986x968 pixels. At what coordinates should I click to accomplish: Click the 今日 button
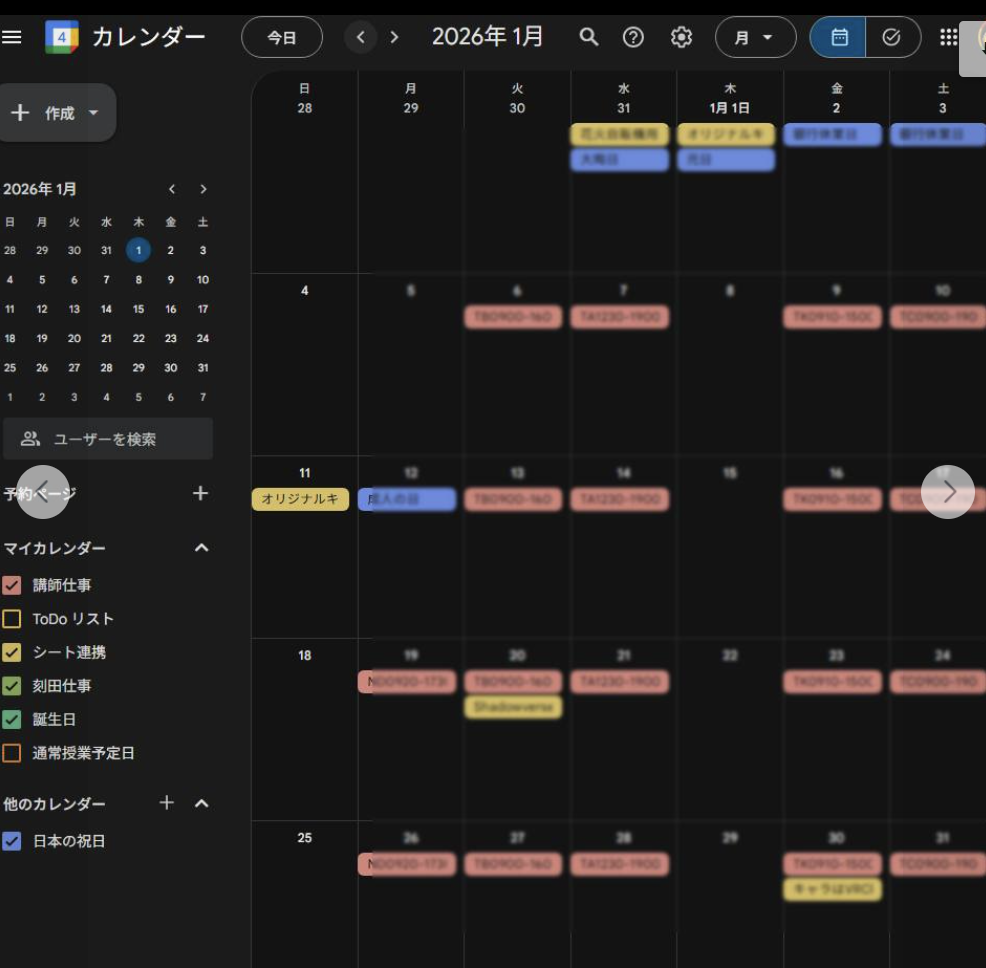pos(282,38)
